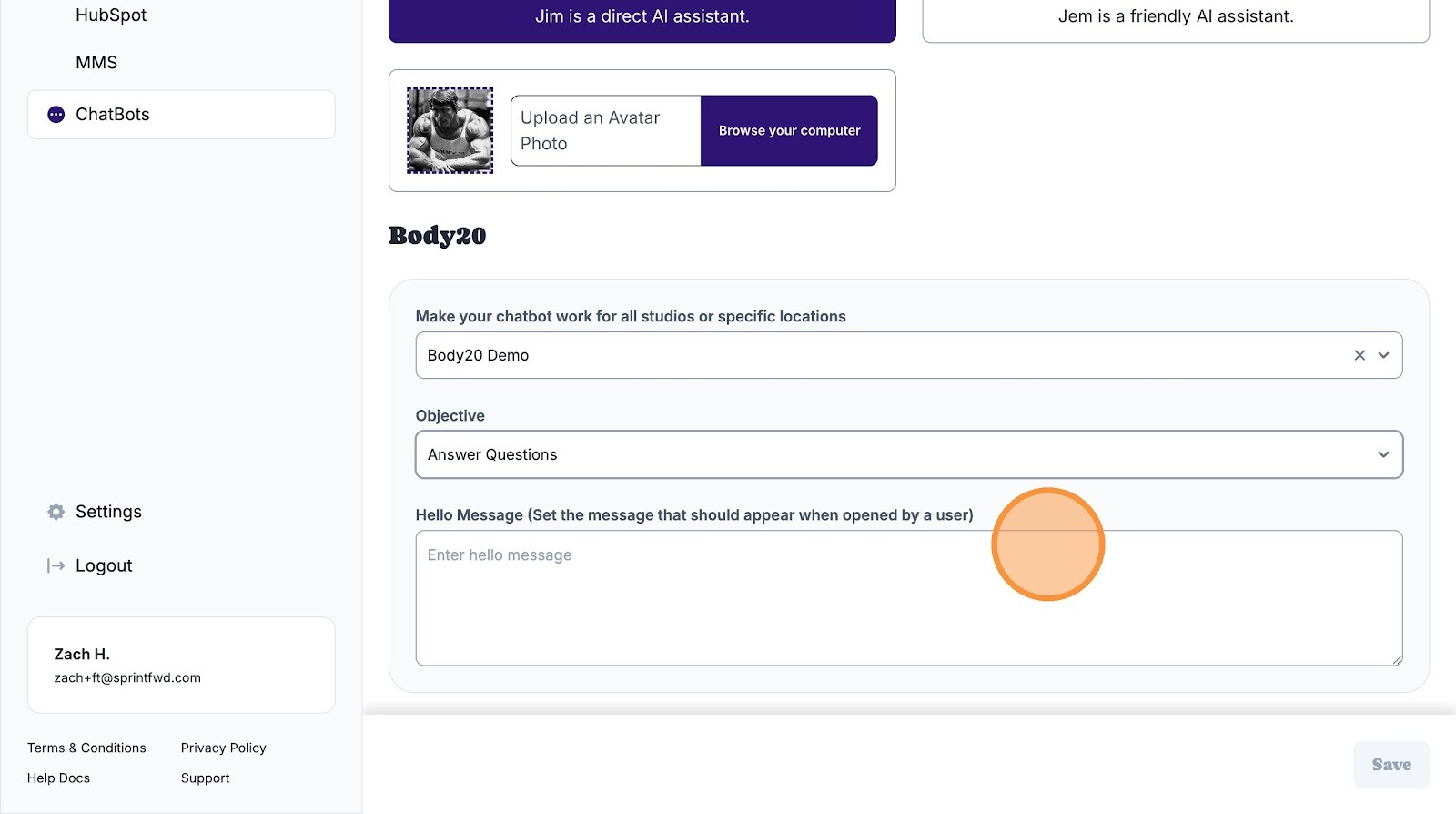1456x814 pixels.
Task: Open the Support link
Action: pos(206,778)
